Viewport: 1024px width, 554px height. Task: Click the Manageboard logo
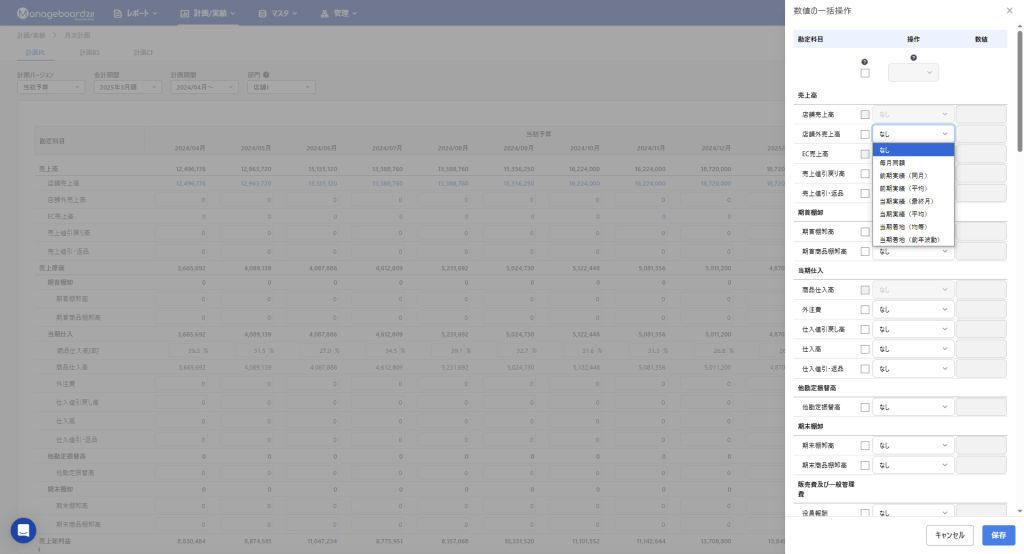tap(53, 14)
